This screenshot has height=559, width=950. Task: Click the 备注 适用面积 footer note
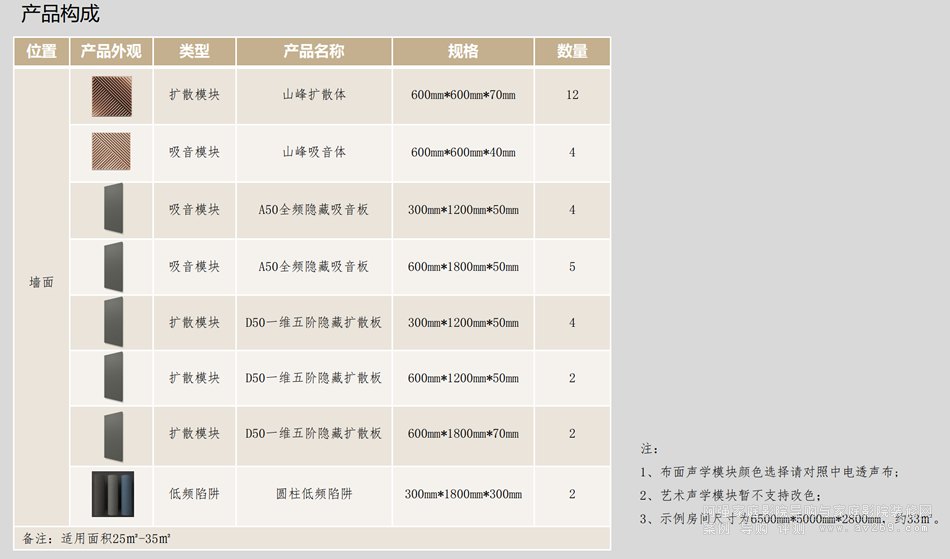point(97,538)
